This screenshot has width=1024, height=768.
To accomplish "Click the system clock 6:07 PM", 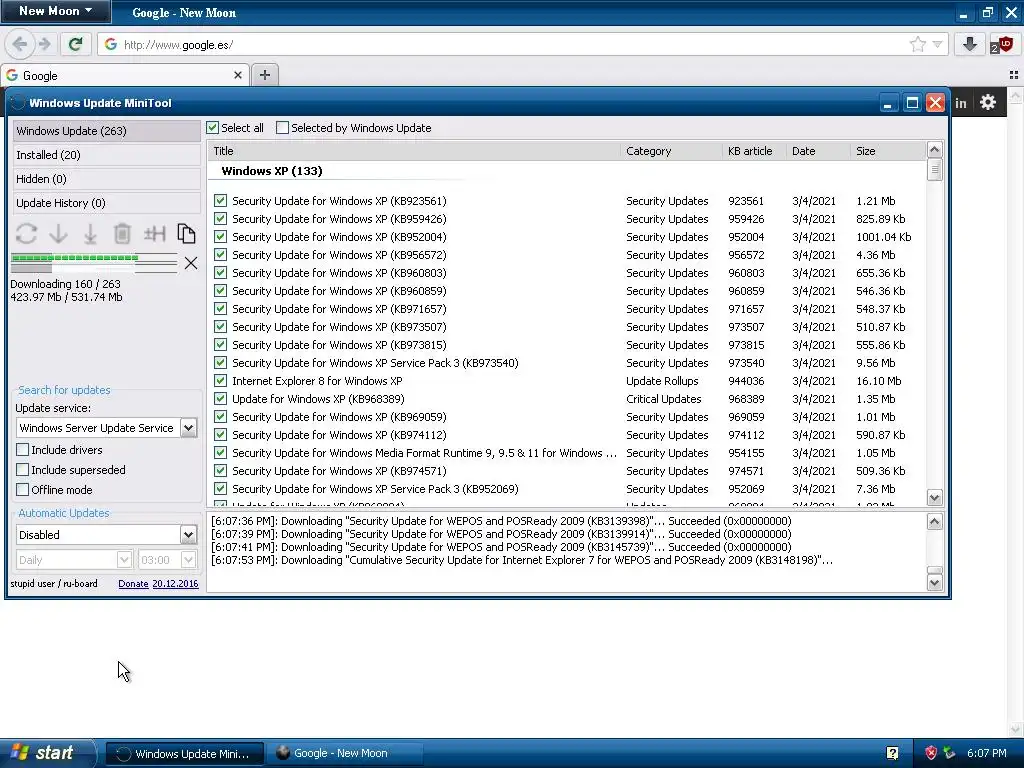I will pos(986,753).
